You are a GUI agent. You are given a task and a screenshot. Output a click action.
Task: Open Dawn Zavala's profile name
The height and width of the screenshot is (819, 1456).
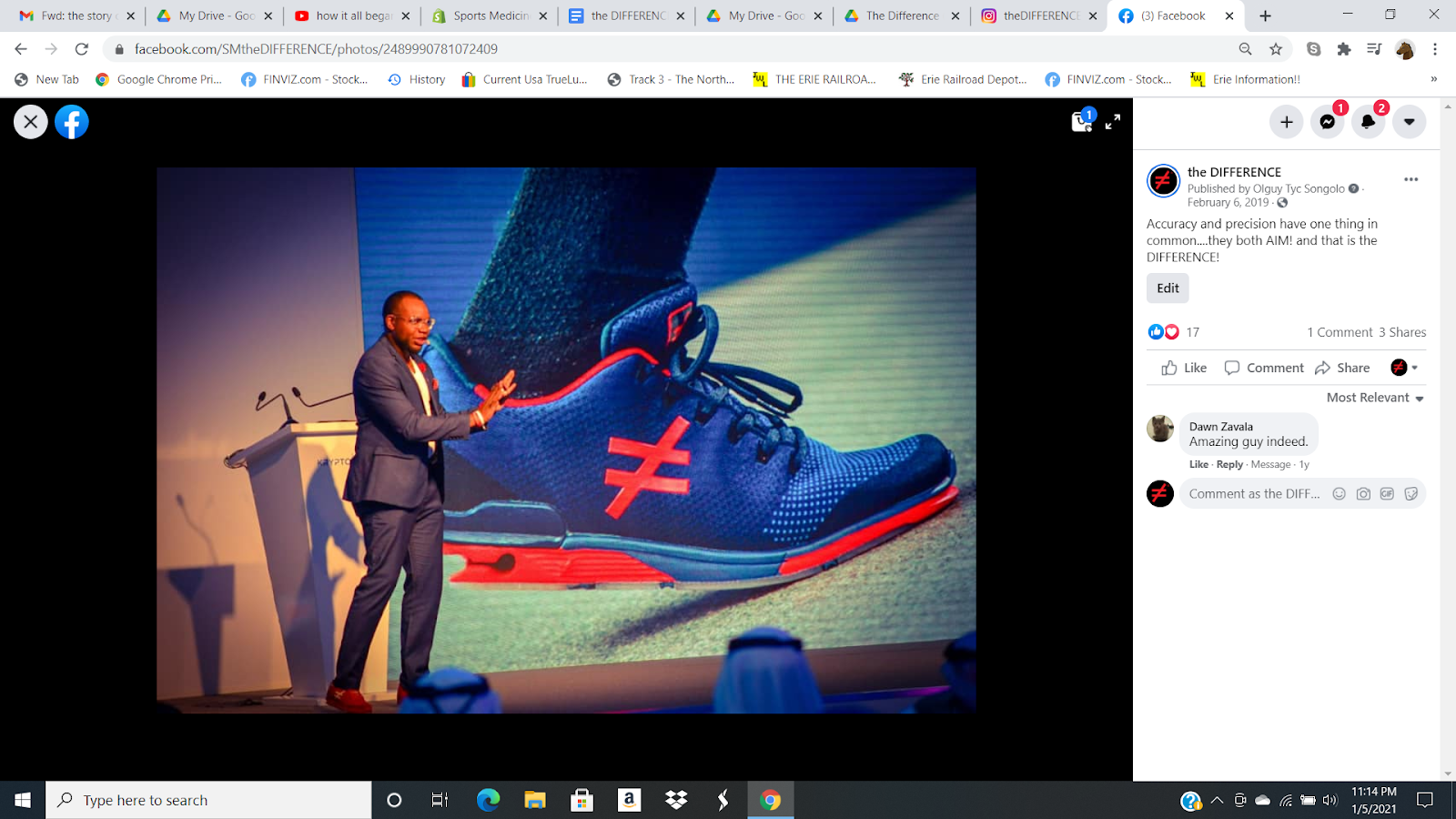pos(1221,426)
